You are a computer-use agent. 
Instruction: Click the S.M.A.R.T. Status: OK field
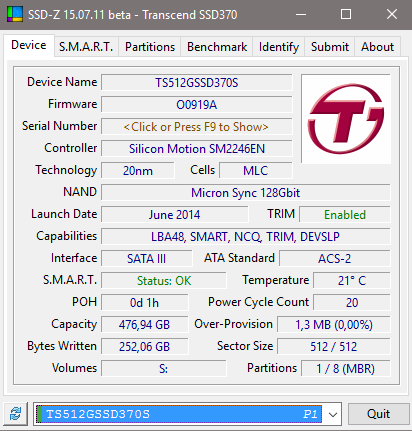tap(164, 281)
